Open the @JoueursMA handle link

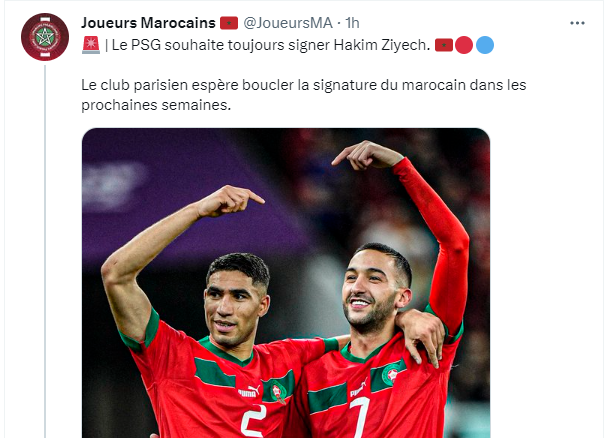coord(288,23)
